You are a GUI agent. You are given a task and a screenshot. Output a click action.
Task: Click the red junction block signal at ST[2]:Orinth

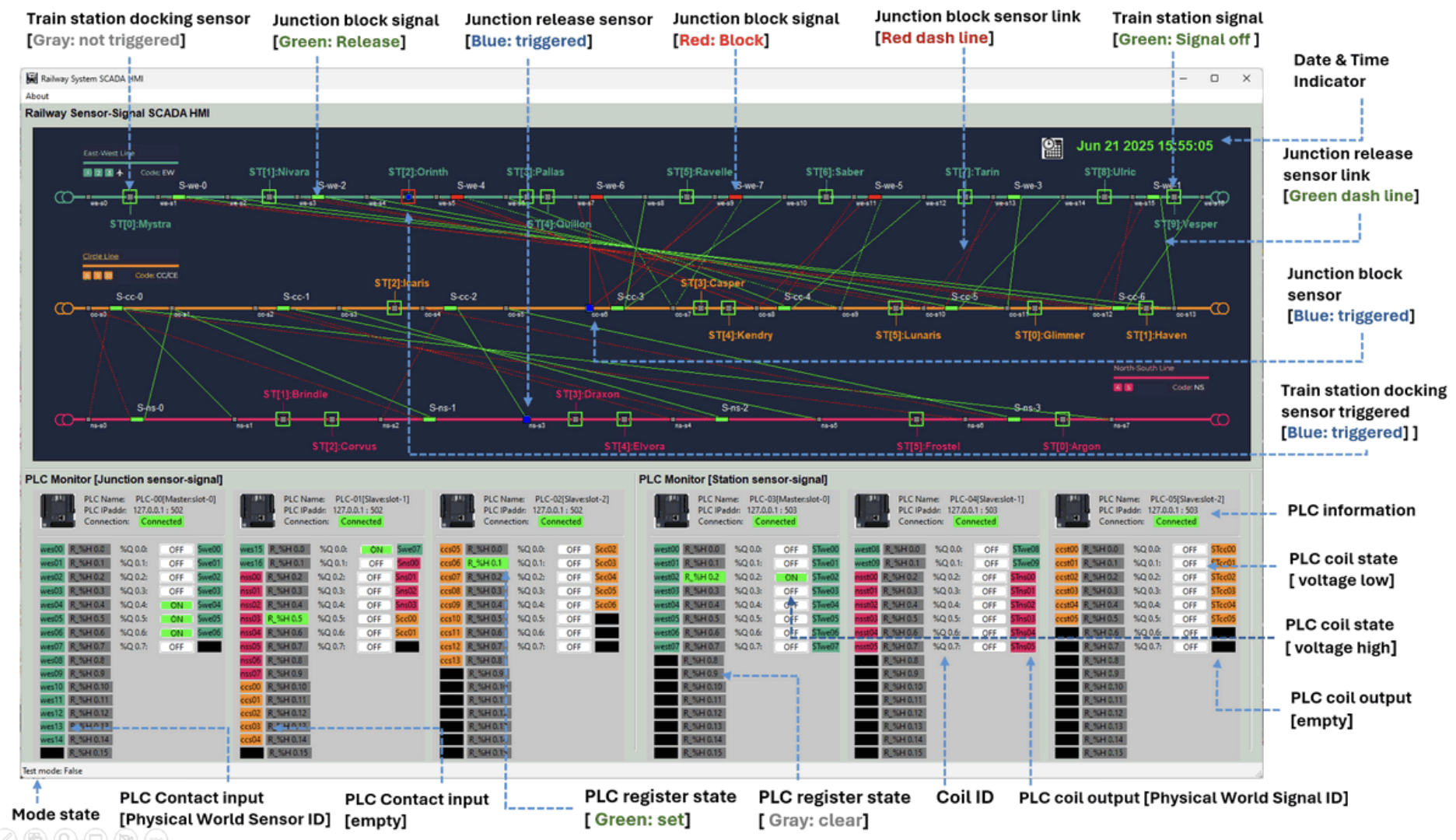click(408, 197)
